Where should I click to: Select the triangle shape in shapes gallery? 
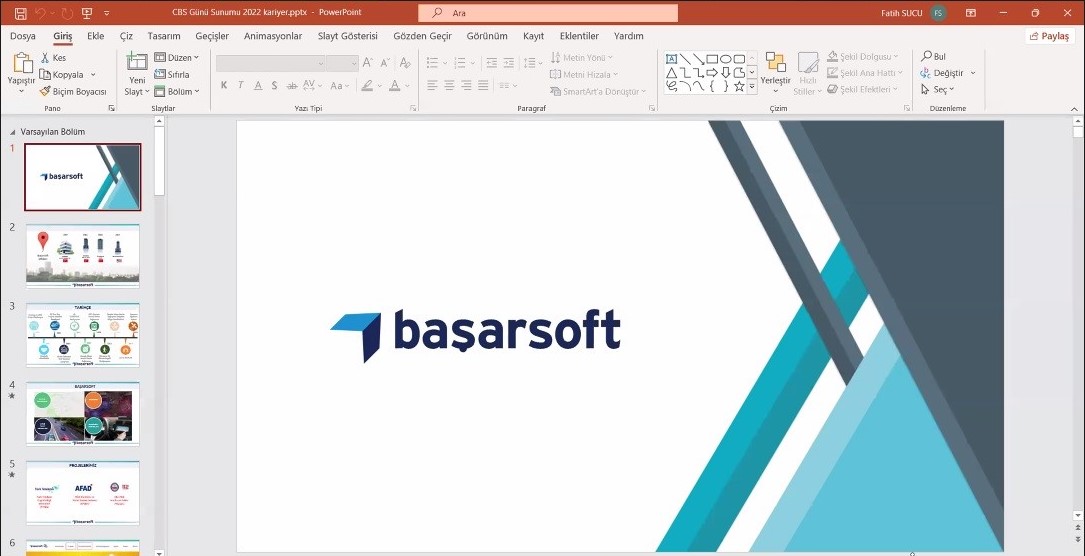[x=671, y=73]
